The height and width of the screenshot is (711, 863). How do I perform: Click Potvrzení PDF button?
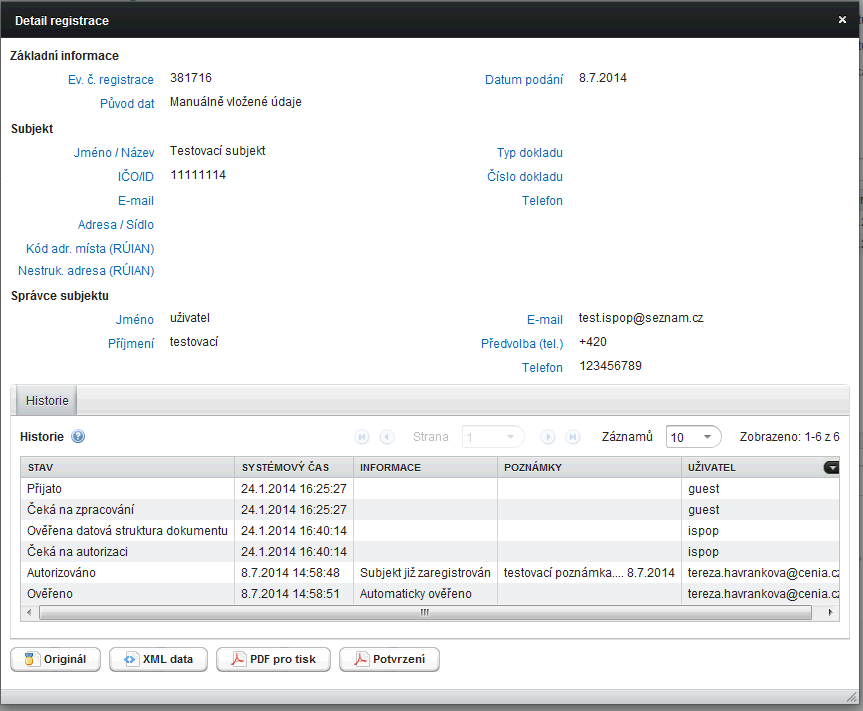tap(390, 659)
